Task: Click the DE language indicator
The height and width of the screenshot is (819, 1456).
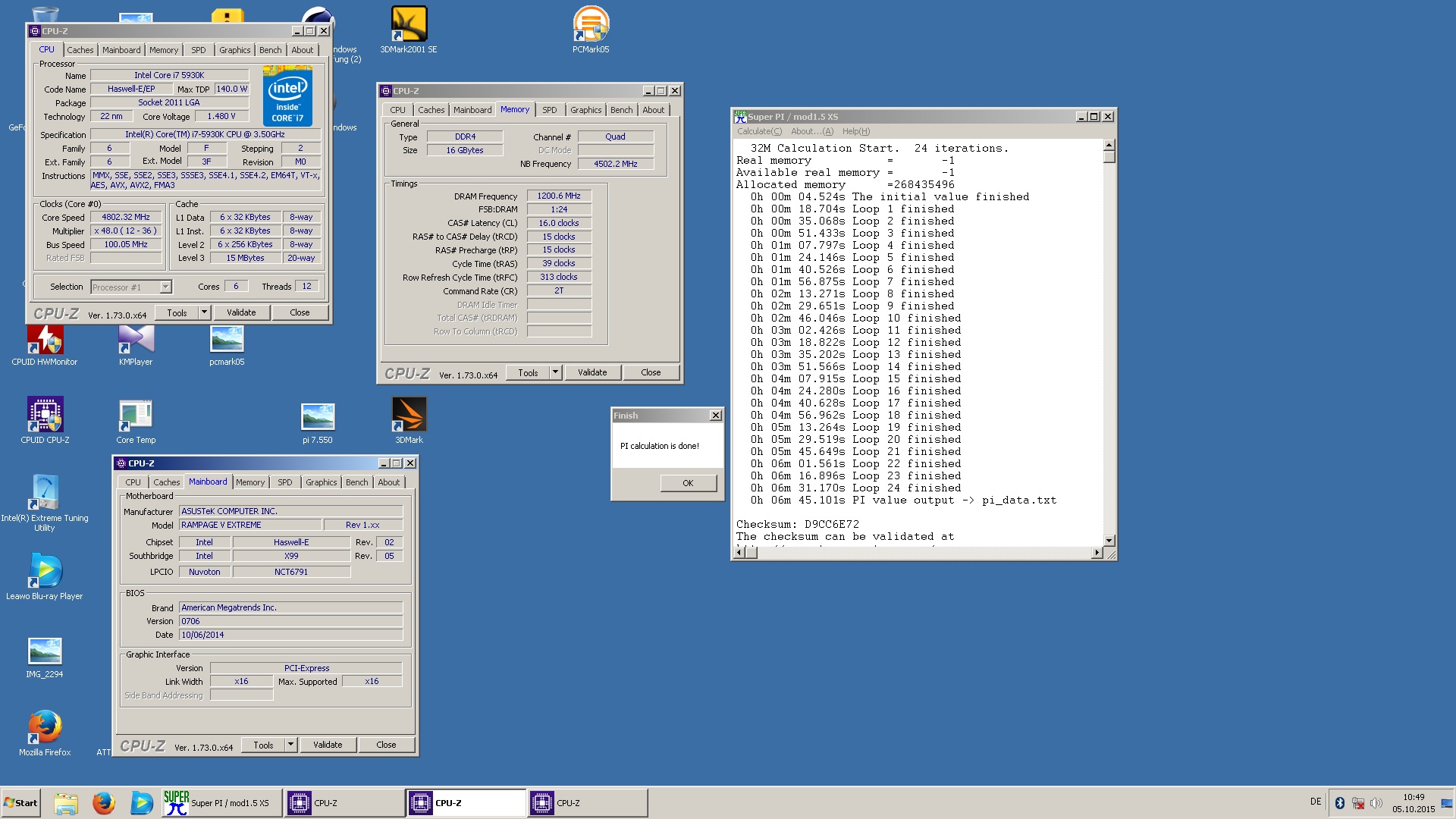Action: [x=1316, y=802]
